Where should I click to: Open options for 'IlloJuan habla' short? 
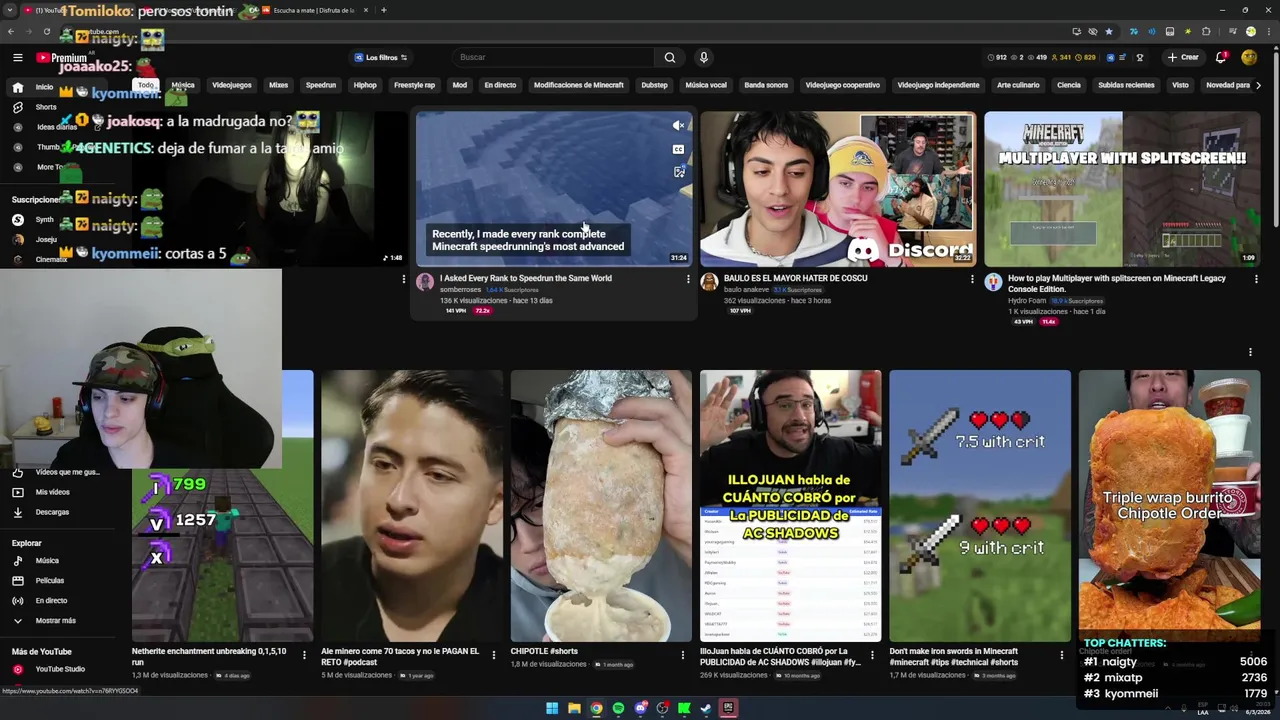(x=872, y=655)
